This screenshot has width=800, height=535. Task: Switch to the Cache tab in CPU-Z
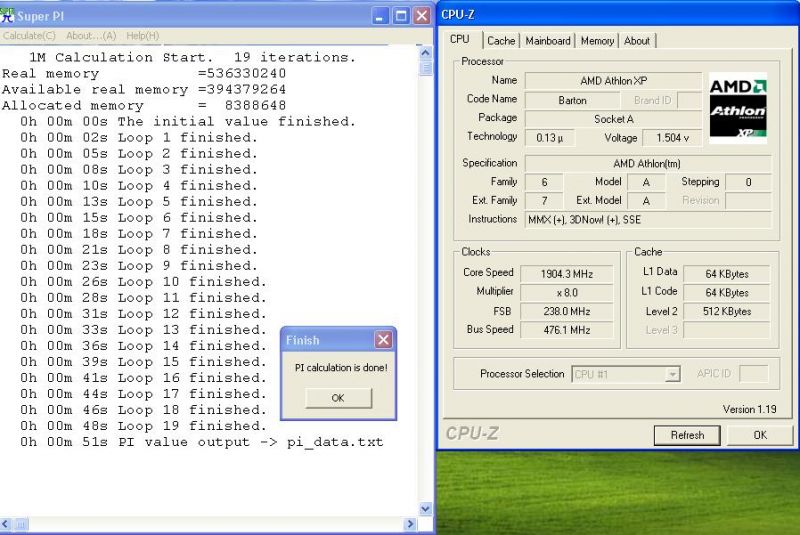pyautogui.click(x=501, y=41)
